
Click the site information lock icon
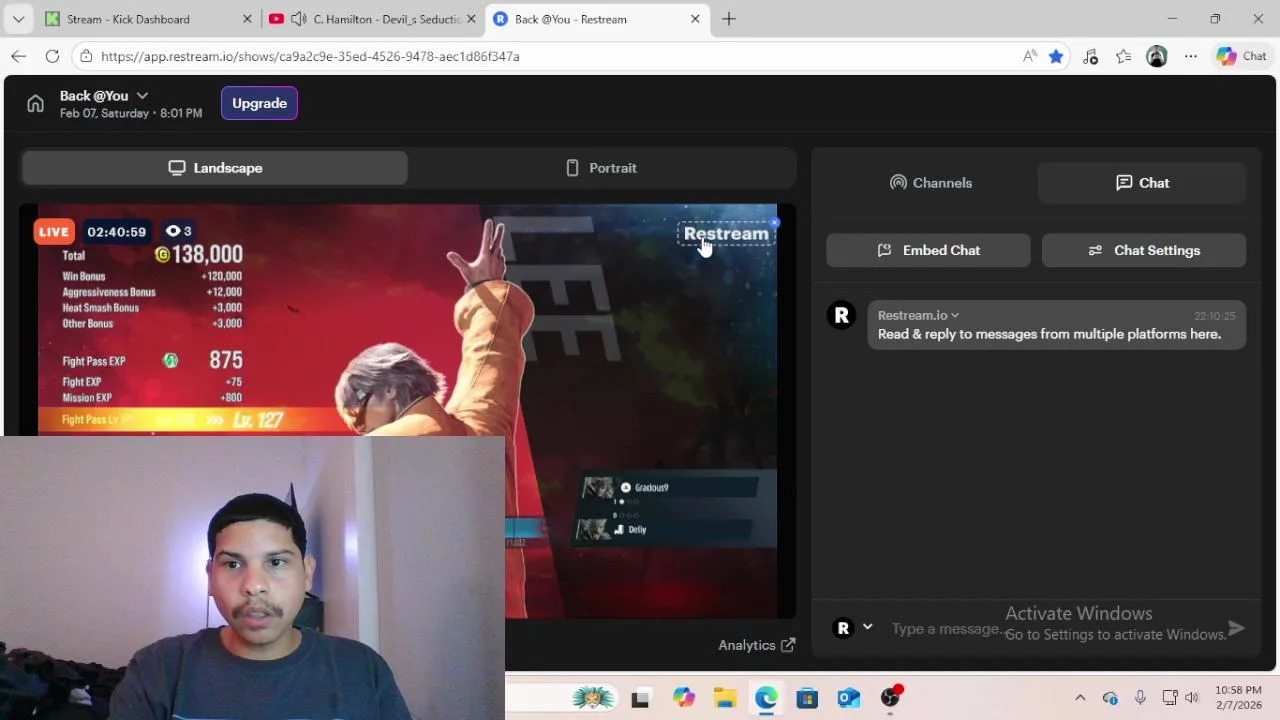pos(87,56)
